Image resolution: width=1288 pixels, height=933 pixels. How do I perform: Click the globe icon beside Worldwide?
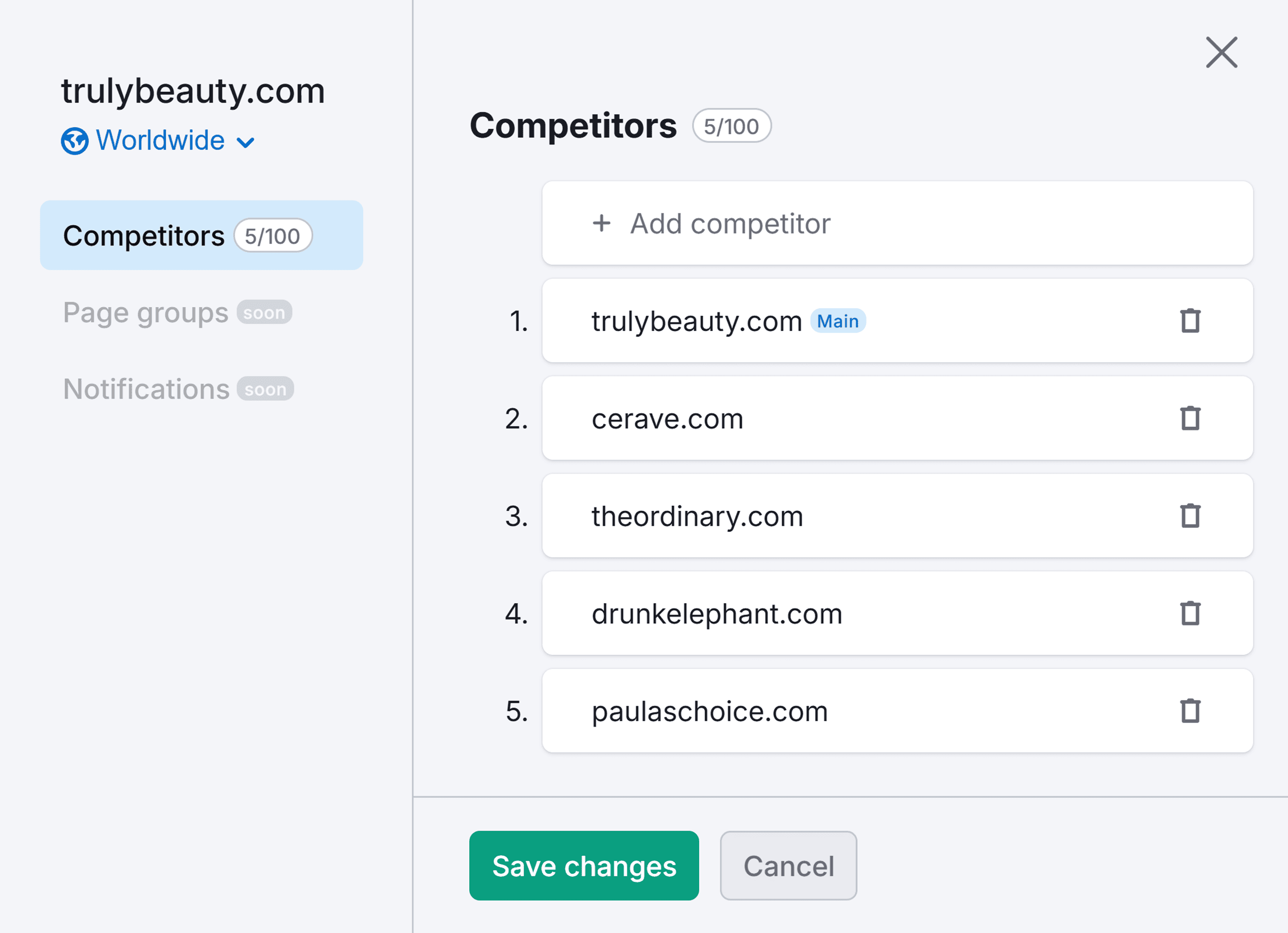[75, 141]
